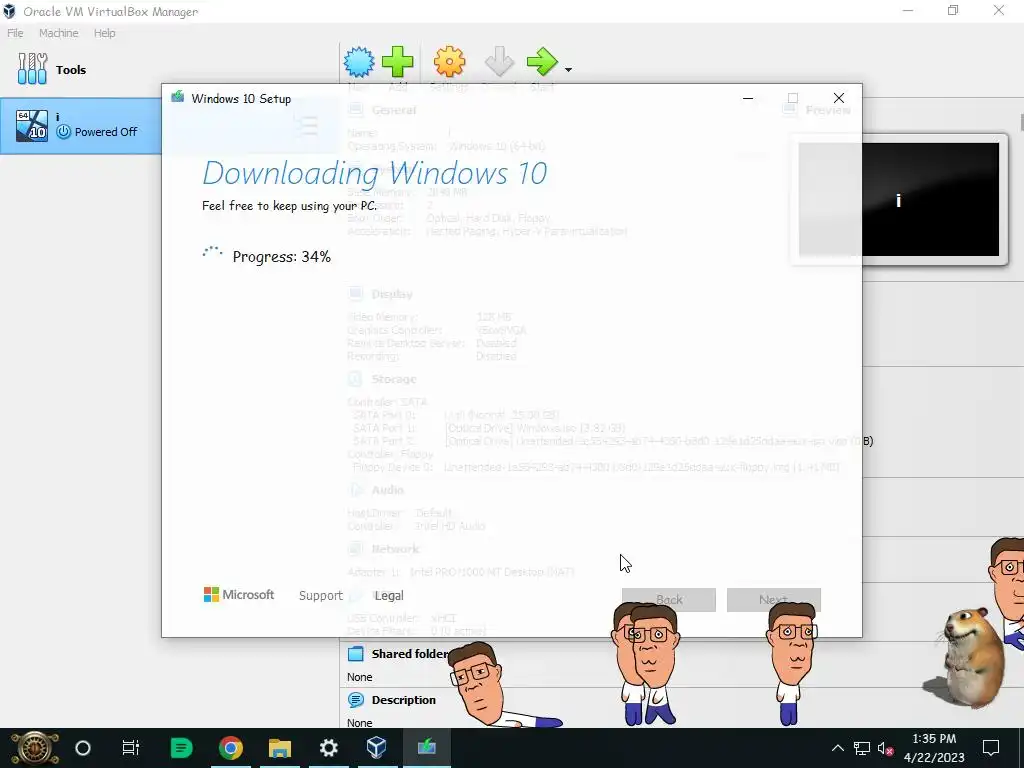Click the grey Discard arrow icon

tap(500, 62)
